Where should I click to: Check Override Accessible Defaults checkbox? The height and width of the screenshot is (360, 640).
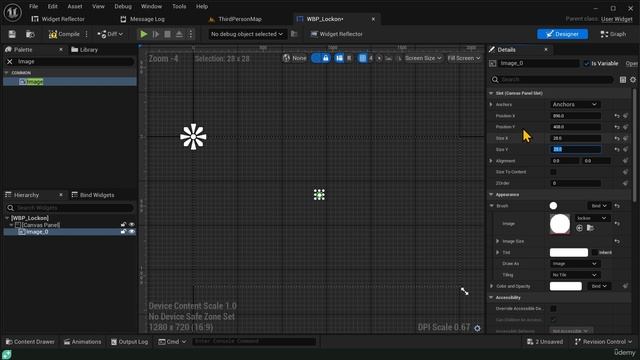pyautogui.click(x=553, y=309)
